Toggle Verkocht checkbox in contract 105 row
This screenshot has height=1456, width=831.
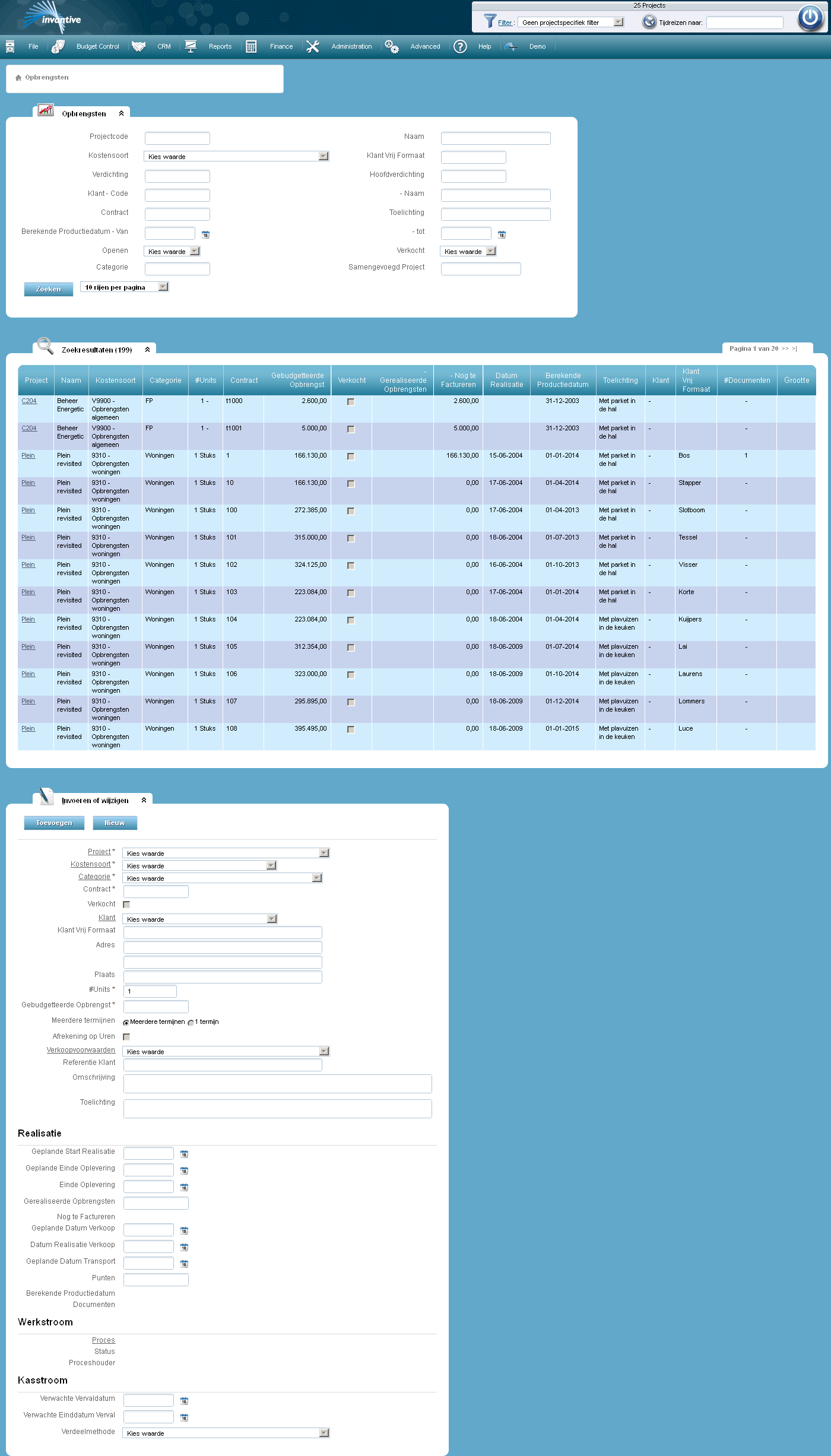point(351,648)
